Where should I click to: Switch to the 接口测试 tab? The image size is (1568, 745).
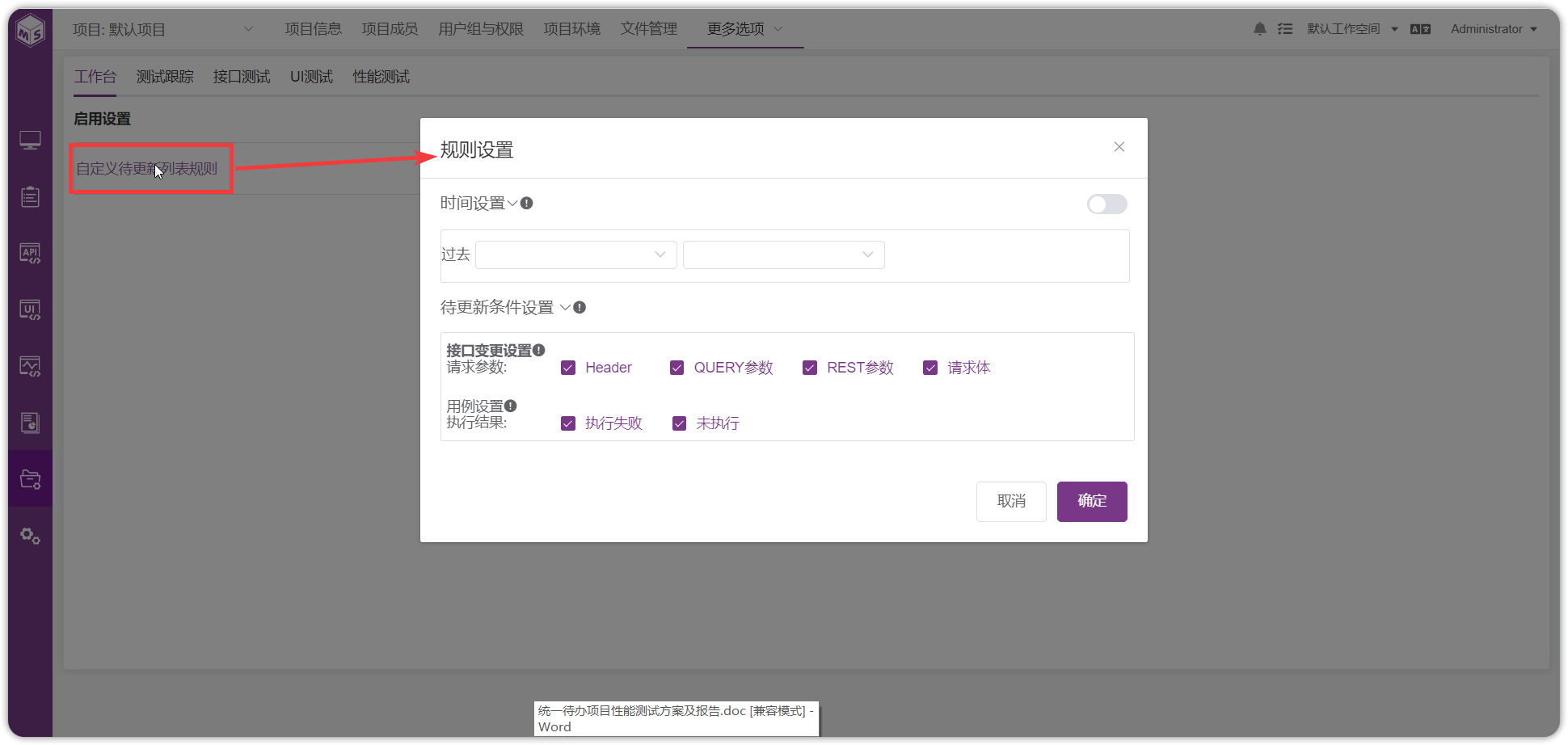coord(242,77)
